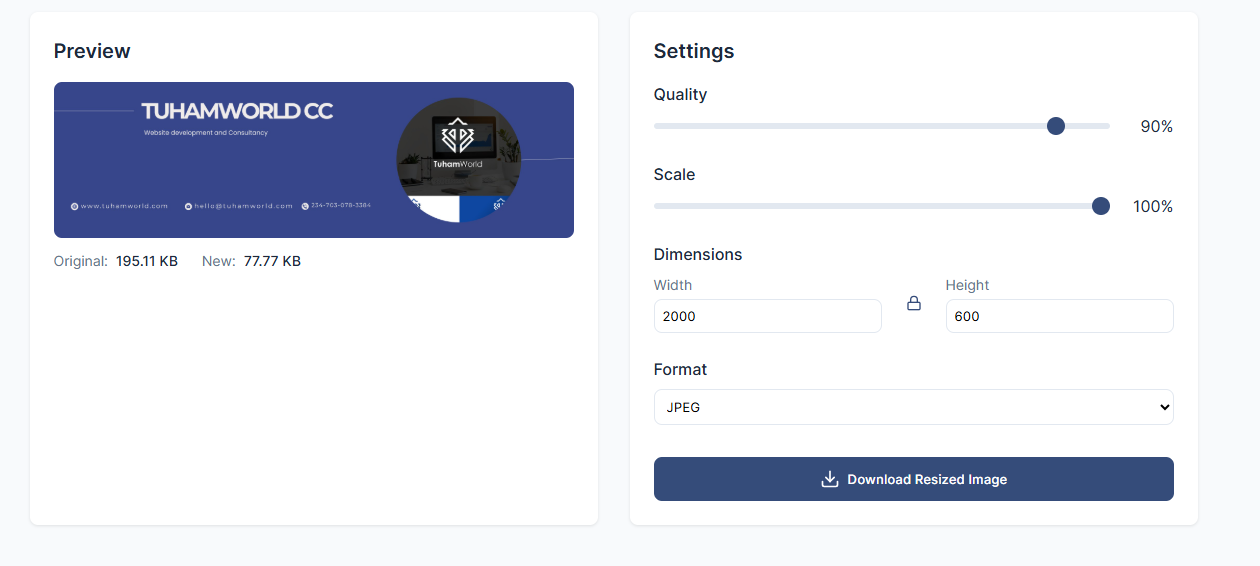This screenshot has width=1260, height=566.
Task: Toggle the aspect ratio lock icon
Action: (x=913, y=303)
